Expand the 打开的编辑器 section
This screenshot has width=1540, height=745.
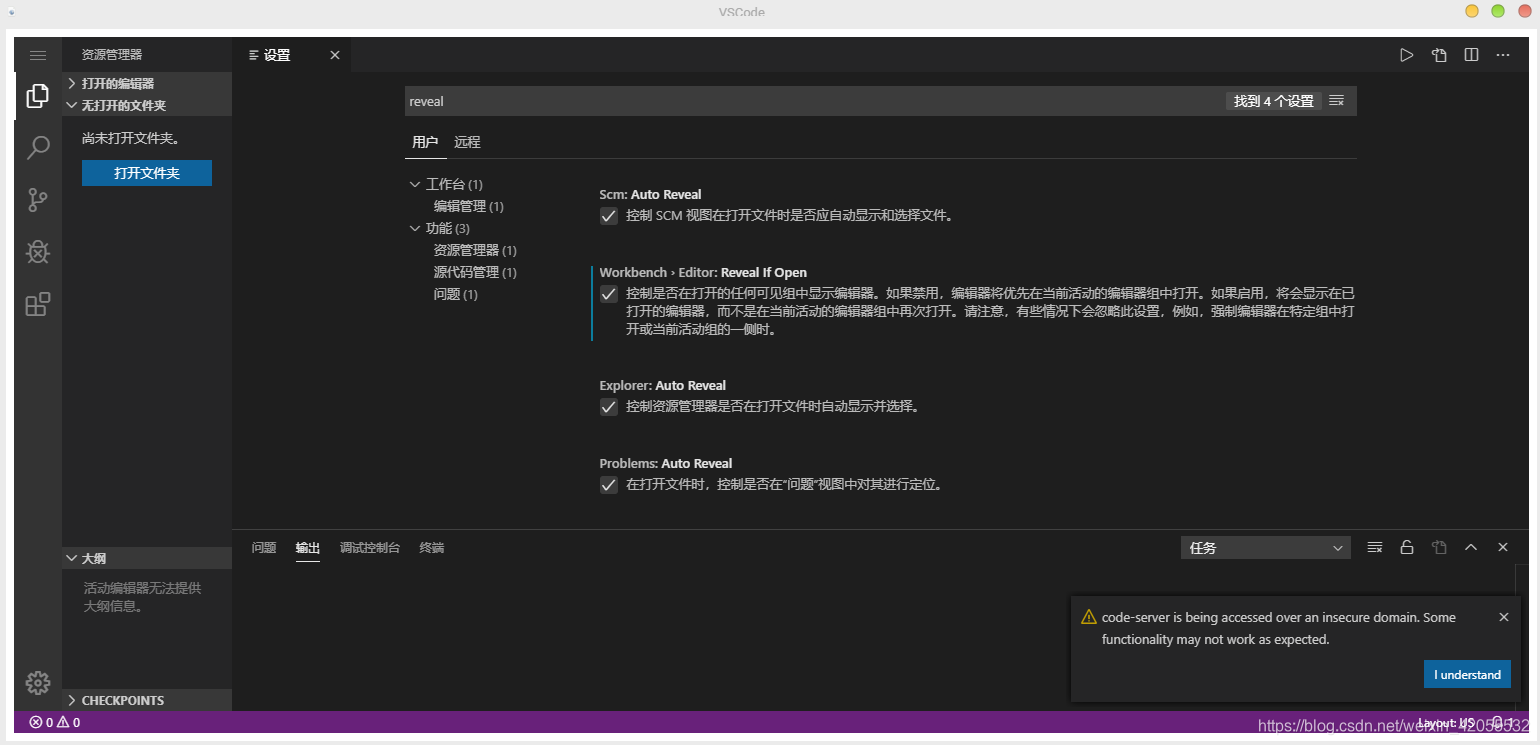[147, 83]
